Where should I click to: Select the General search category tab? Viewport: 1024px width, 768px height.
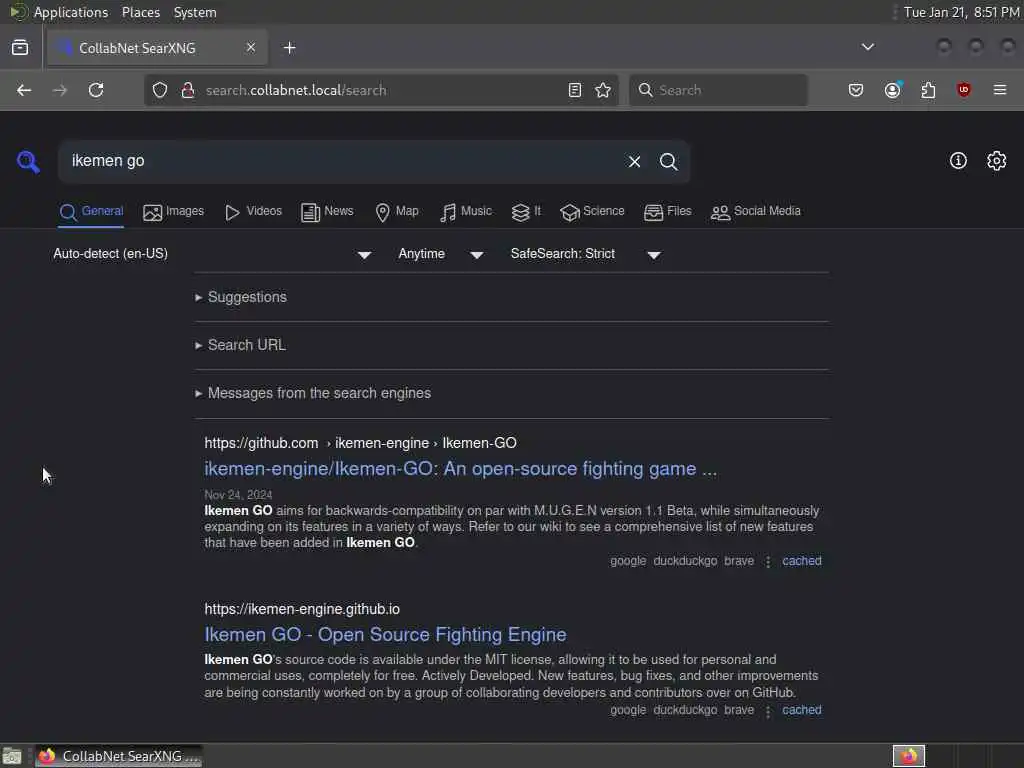pyautogui.click(x=91, y=212)
